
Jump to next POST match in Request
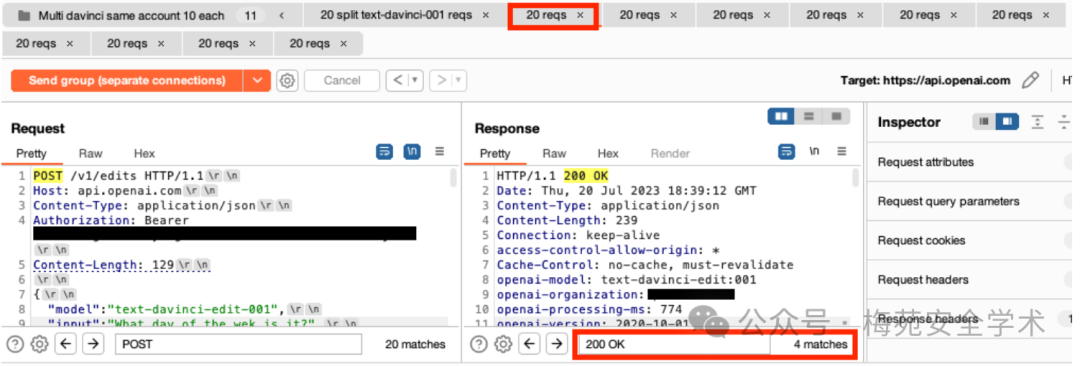[93, 343]
